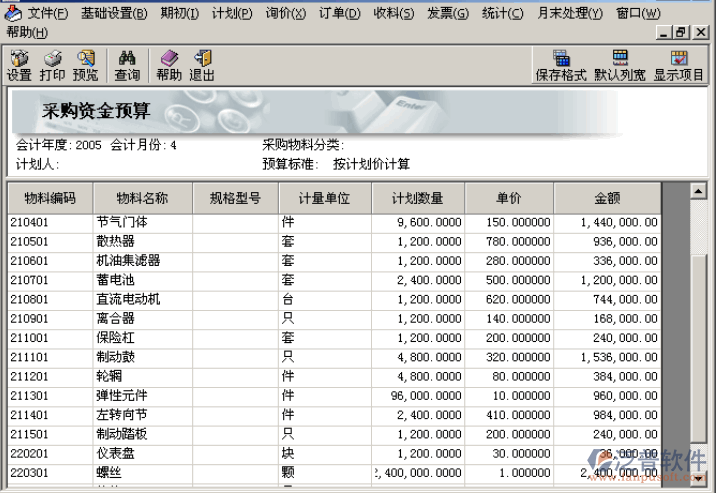Click the application icon beside 文件 menu
717x493 pixels.
pyautogui.click(x=13, y=13)
